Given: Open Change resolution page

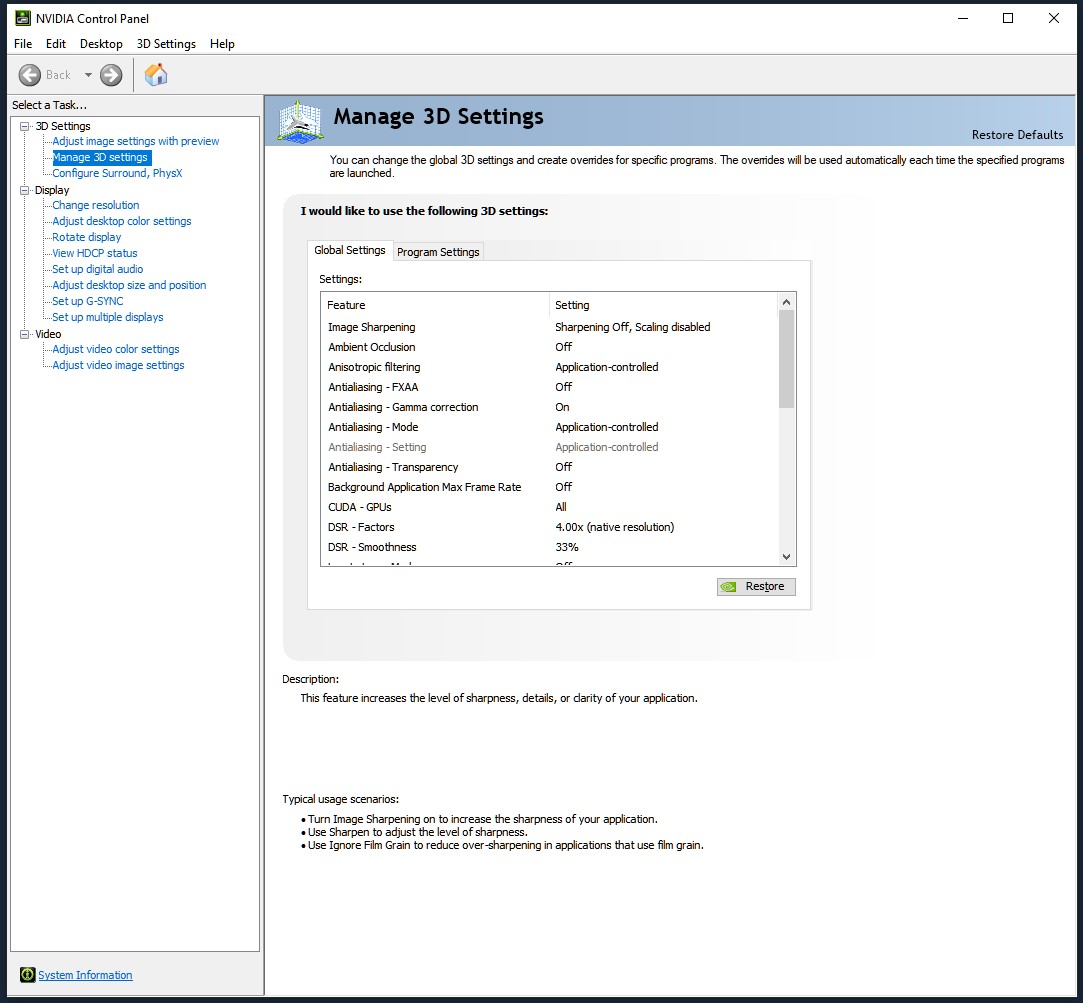Looking at the screenshot, I should tap(95, 205).
